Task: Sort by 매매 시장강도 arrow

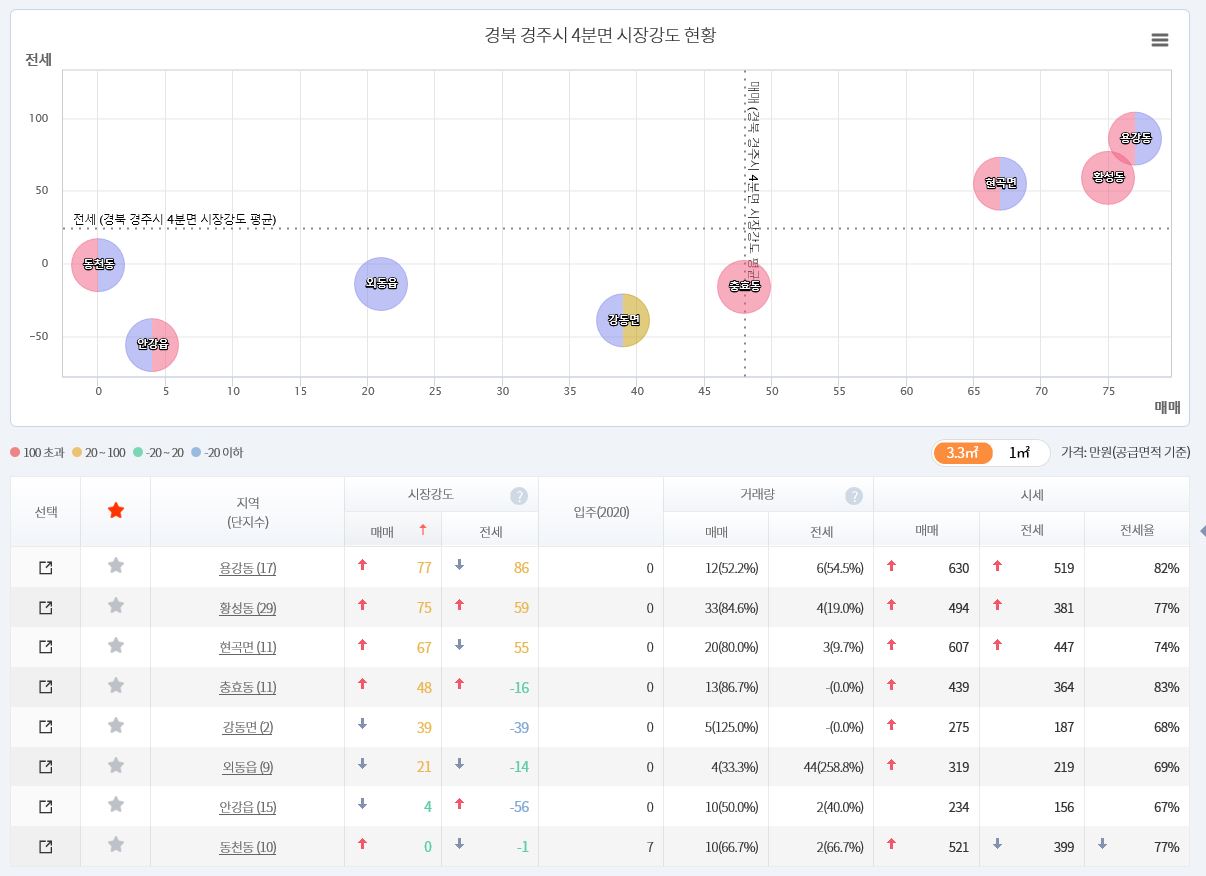Action: [423, 530]
